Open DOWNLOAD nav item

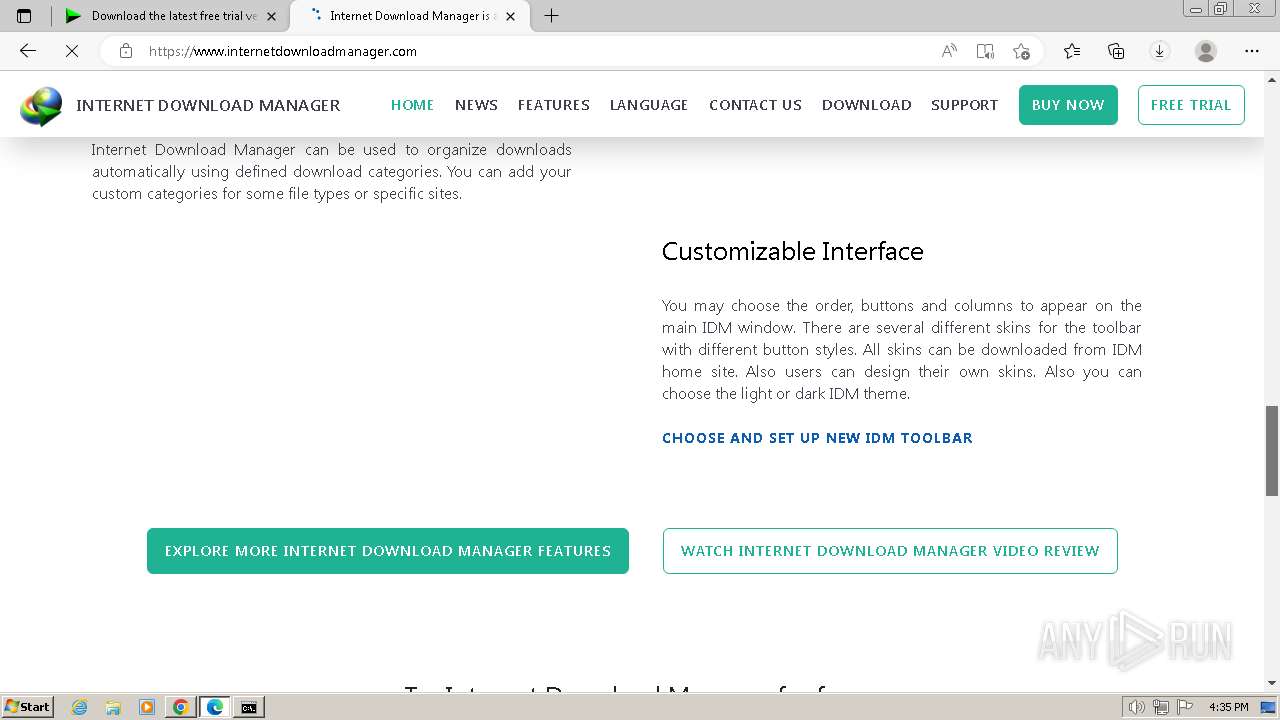[866, 105]
